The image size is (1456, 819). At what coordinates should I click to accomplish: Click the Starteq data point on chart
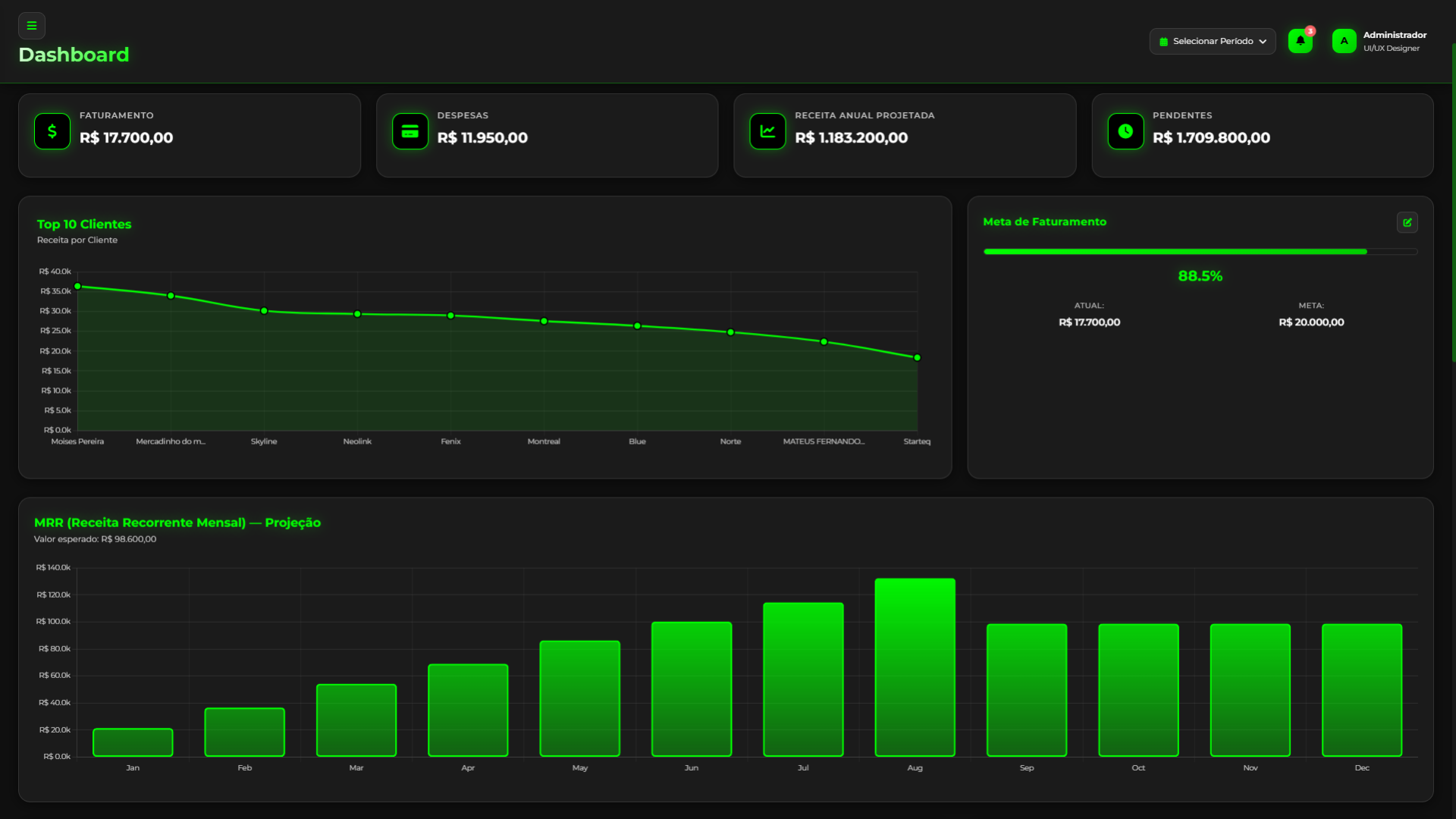coord(917,358)
